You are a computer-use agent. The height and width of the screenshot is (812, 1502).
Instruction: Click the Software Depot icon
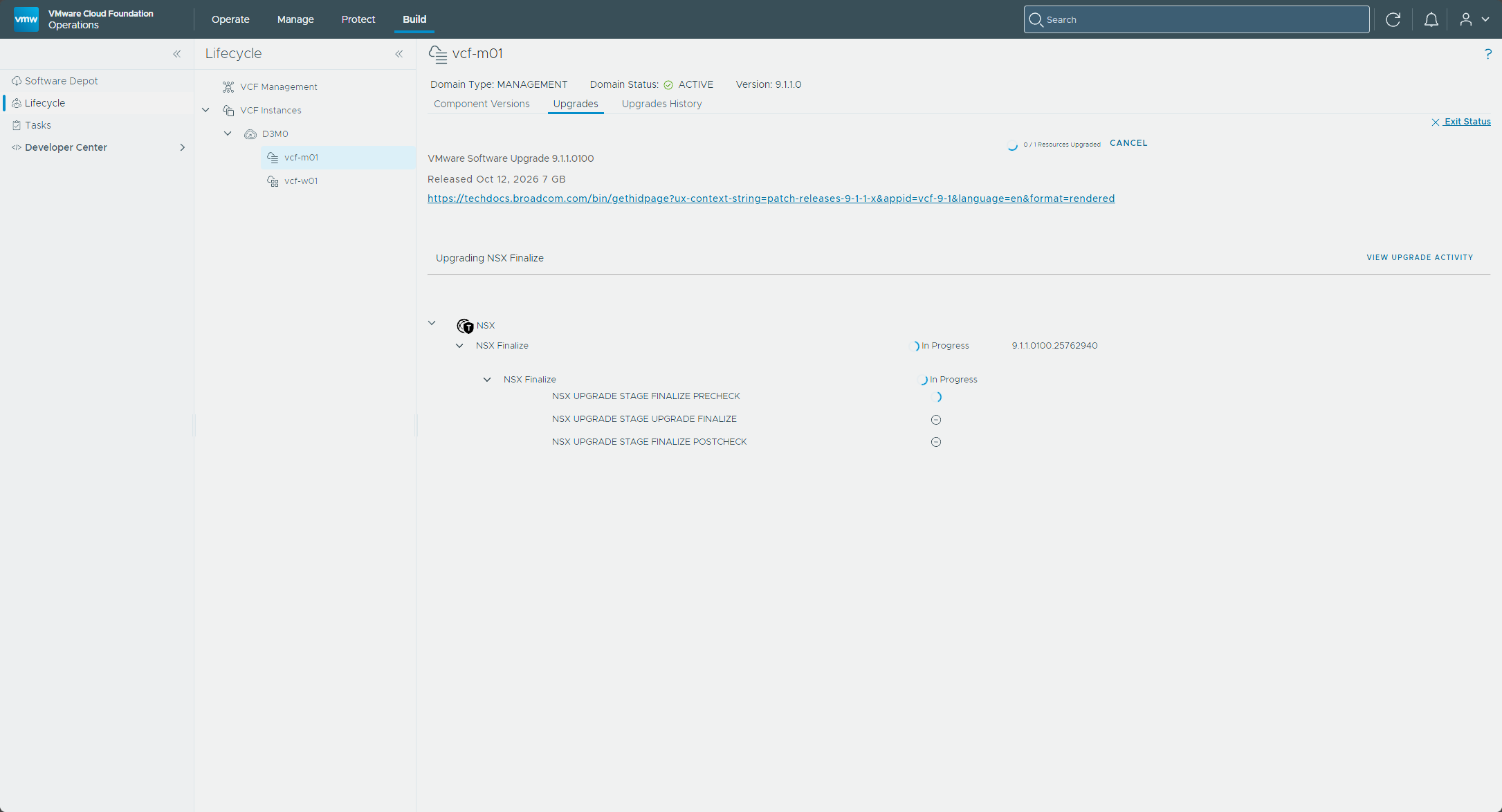(x=17, y=81)
